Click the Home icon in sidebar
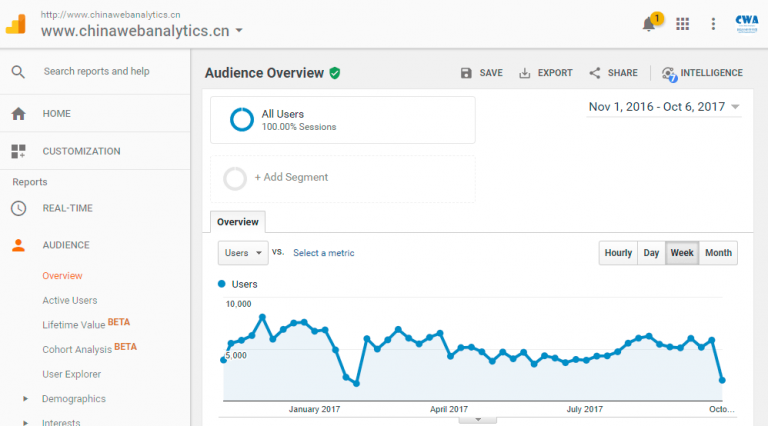This screenshot has width=768, height=426. pyautogui.click(x=18, y=114)
